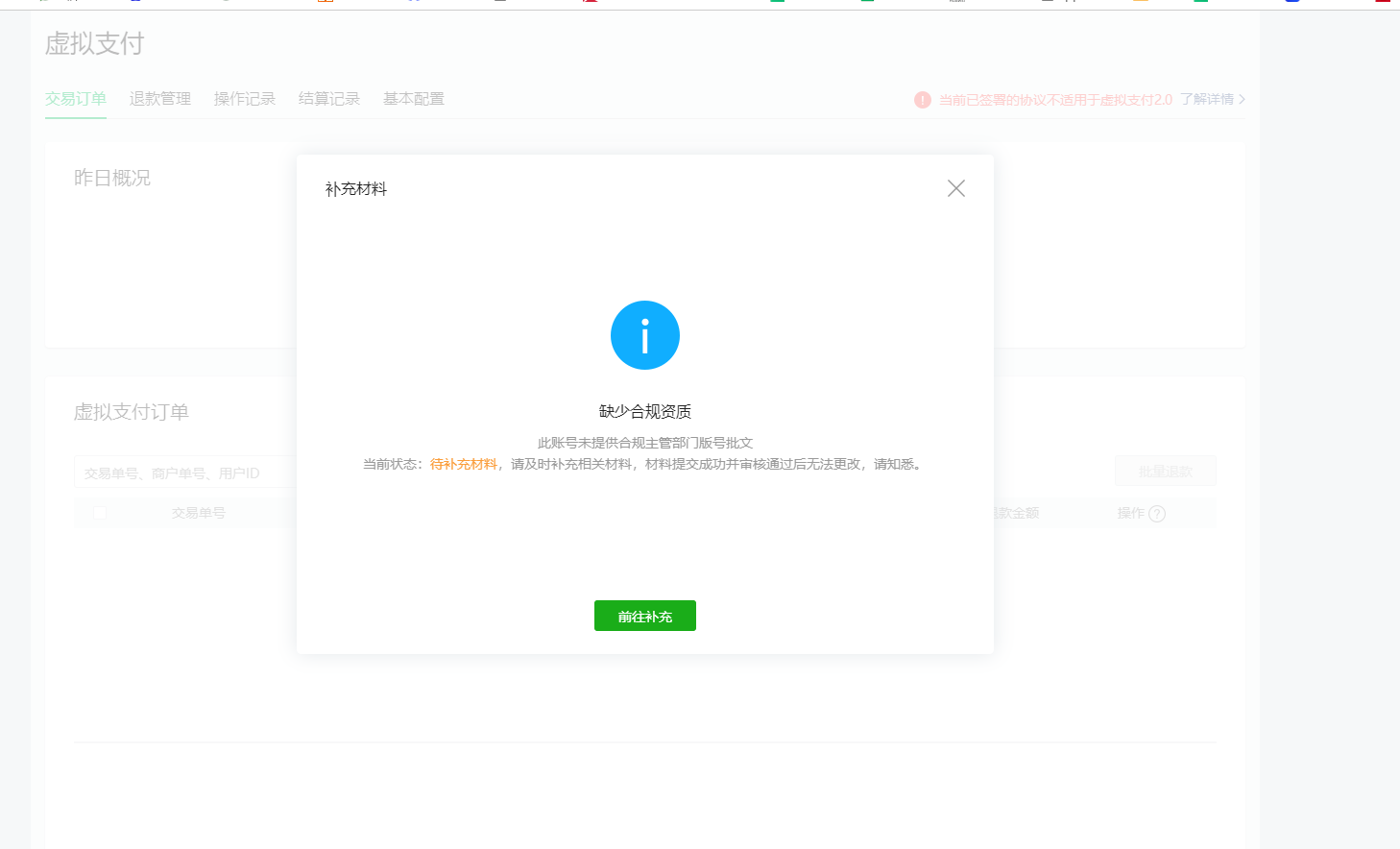Viewport: 1400px width, 849px height.
Task: Click the 交易单号 column header
Action: click(x=199, y=513)
